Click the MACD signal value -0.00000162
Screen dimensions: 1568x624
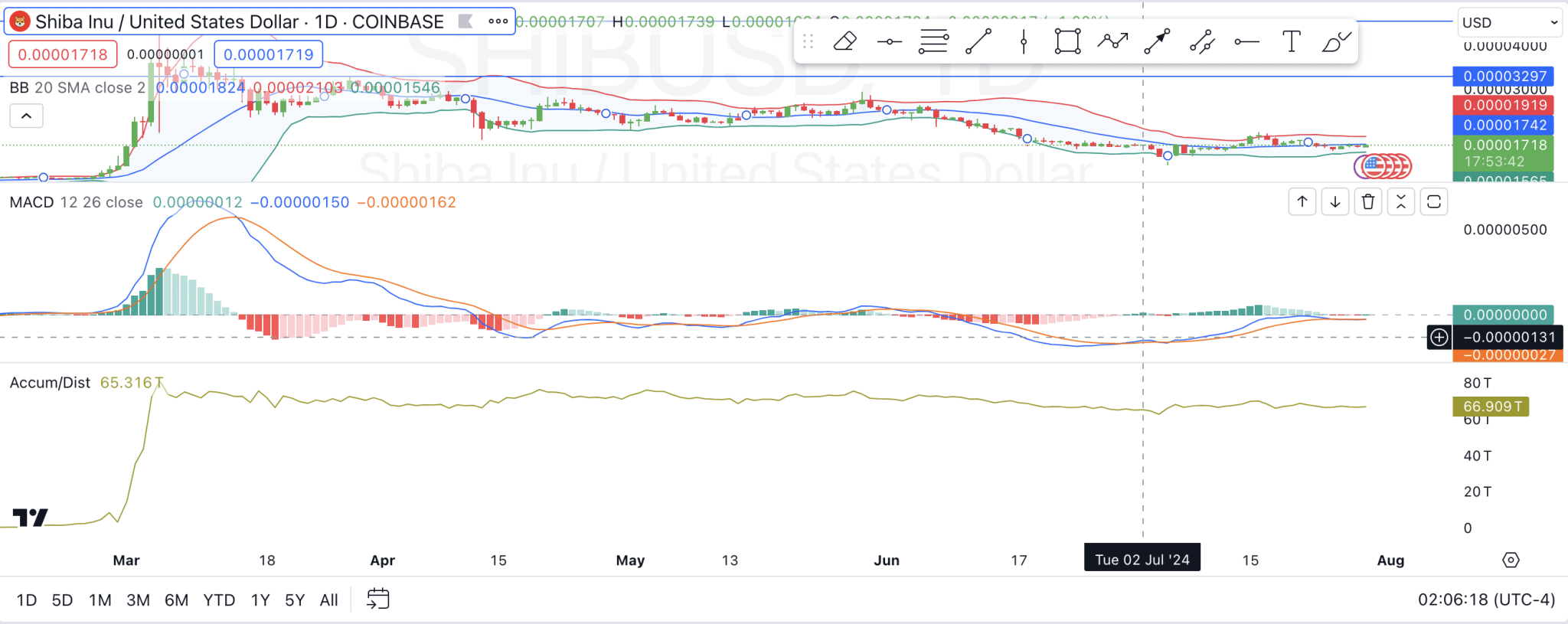tap(407, 202)
